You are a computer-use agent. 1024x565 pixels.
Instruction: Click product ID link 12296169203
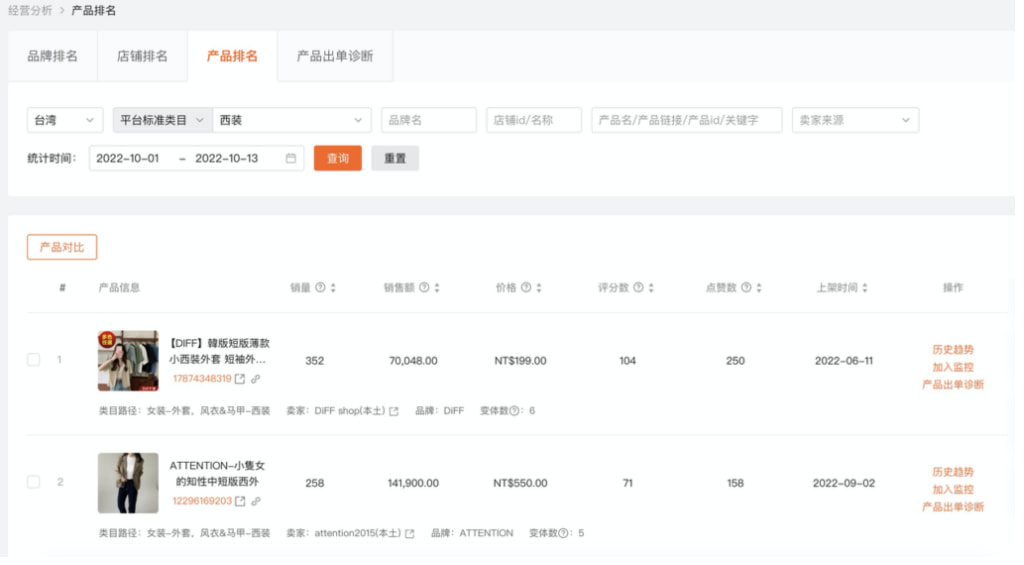click(x=202, y=502)
